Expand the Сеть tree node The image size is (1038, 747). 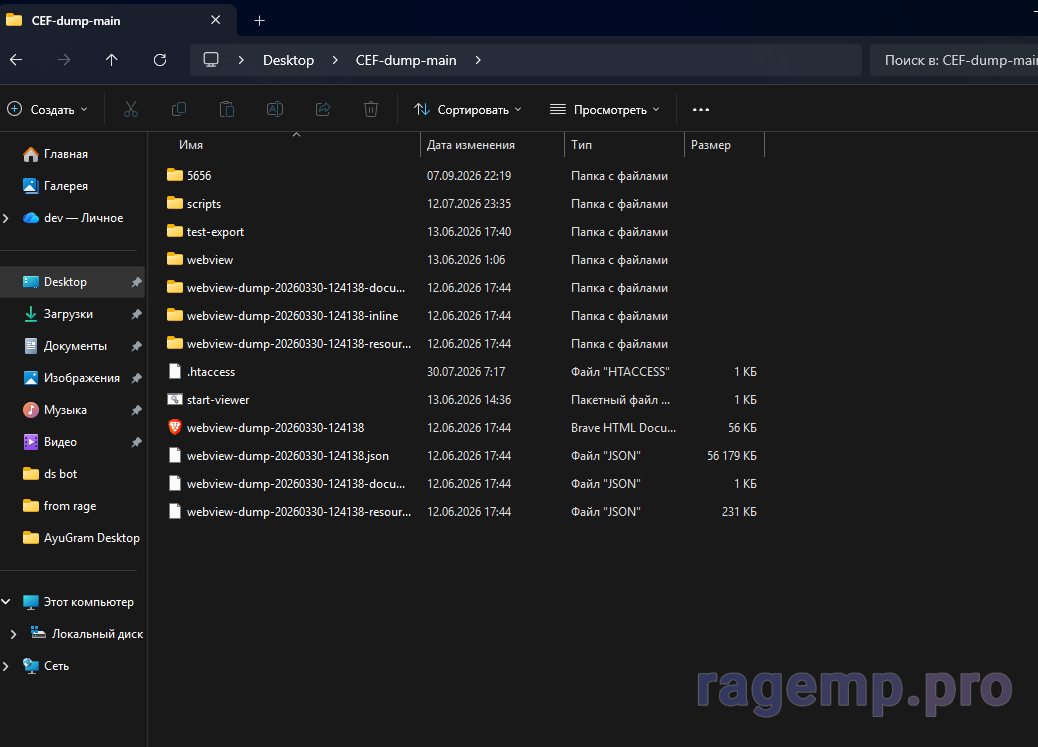coord(6,666)
